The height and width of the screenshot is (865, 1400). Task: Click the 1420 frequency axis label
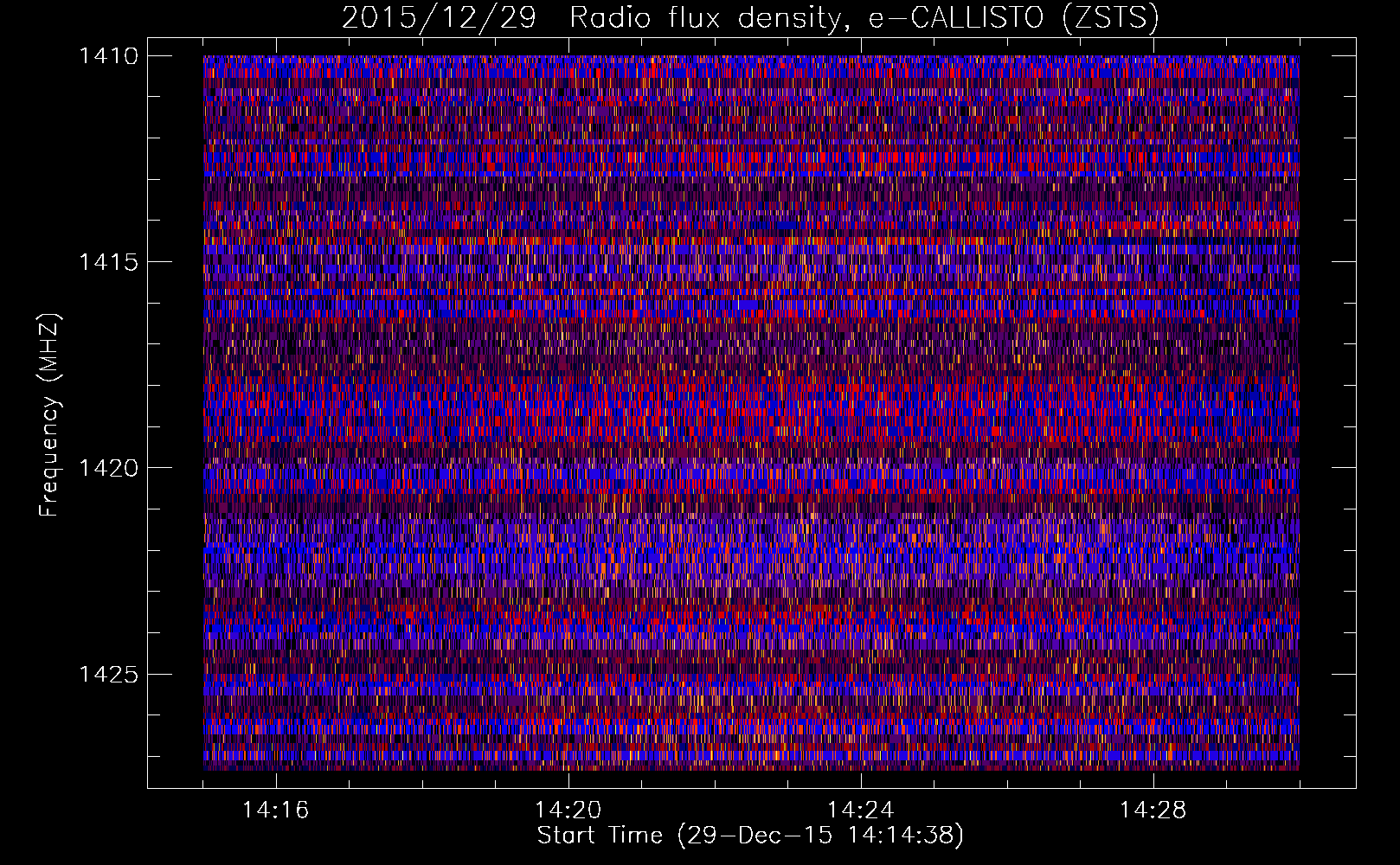[108, 468]
